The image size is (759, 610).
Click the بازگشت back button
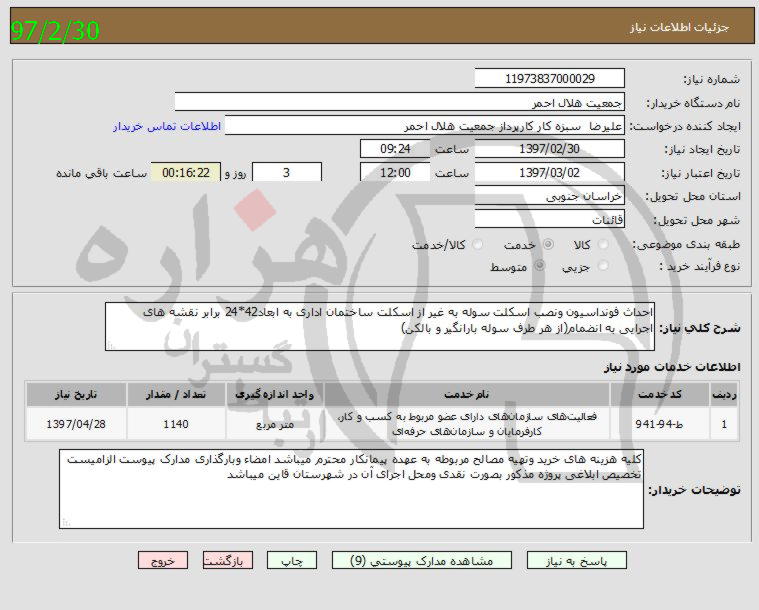228,561
